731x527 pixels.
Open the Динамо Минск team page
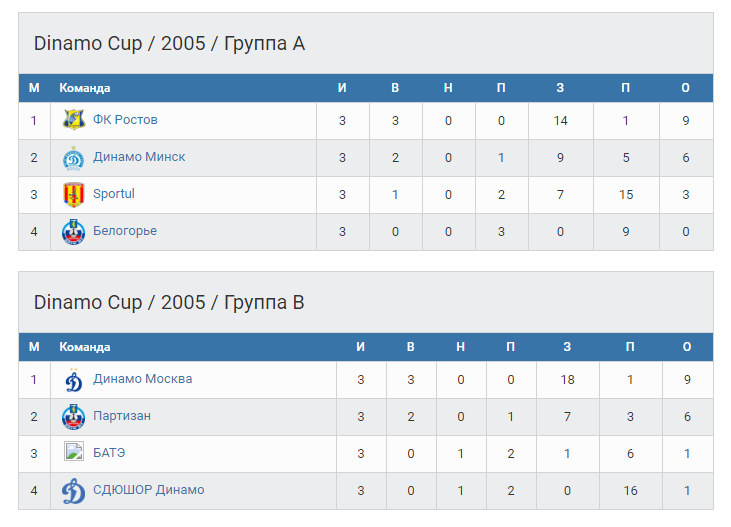139,157
